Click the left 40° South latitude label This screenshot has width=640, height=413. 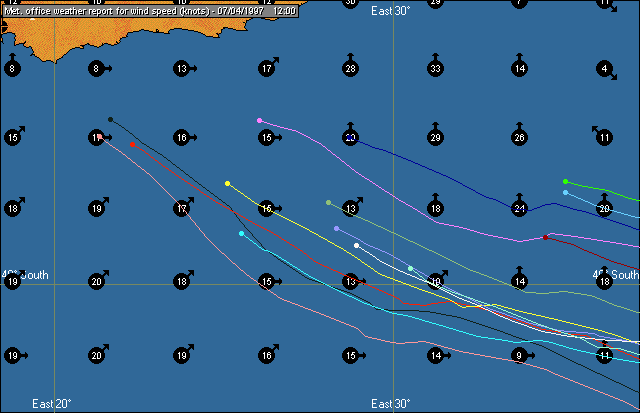pyautogui.click(x=25, y=275)
